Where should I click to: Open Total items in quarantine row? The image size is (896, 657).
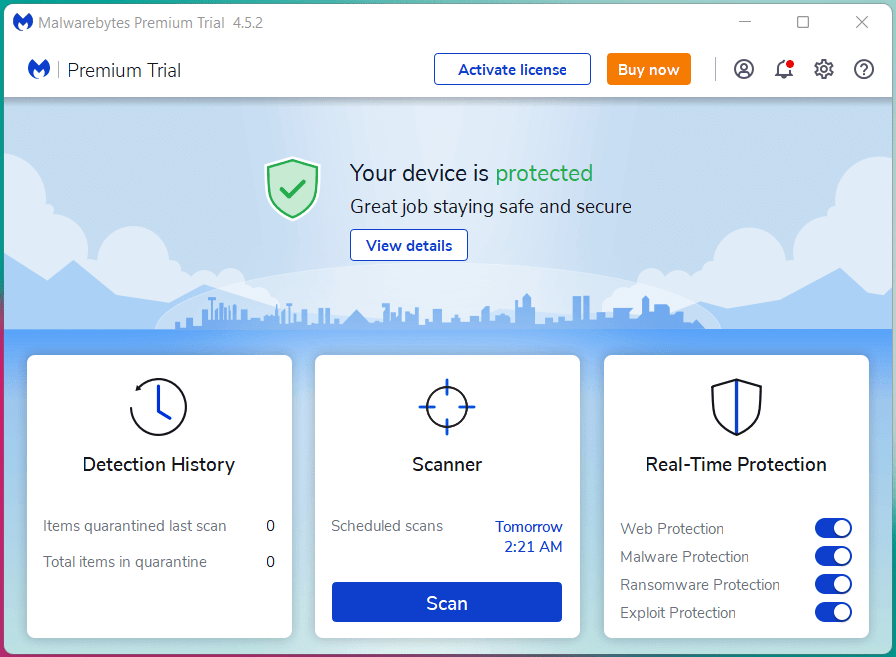coord(159,562)
